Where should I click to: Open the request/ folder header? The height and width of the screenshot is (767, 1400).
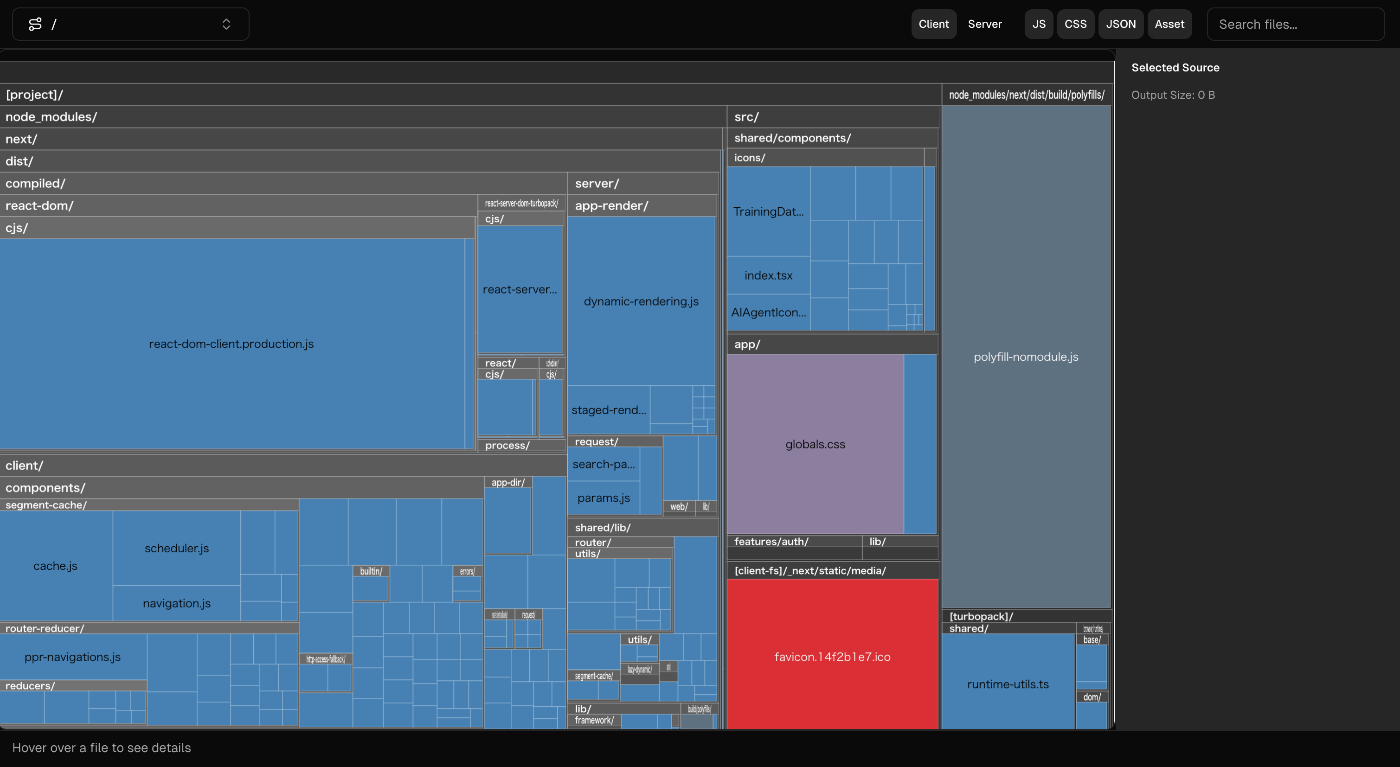(x=615, y=441)
